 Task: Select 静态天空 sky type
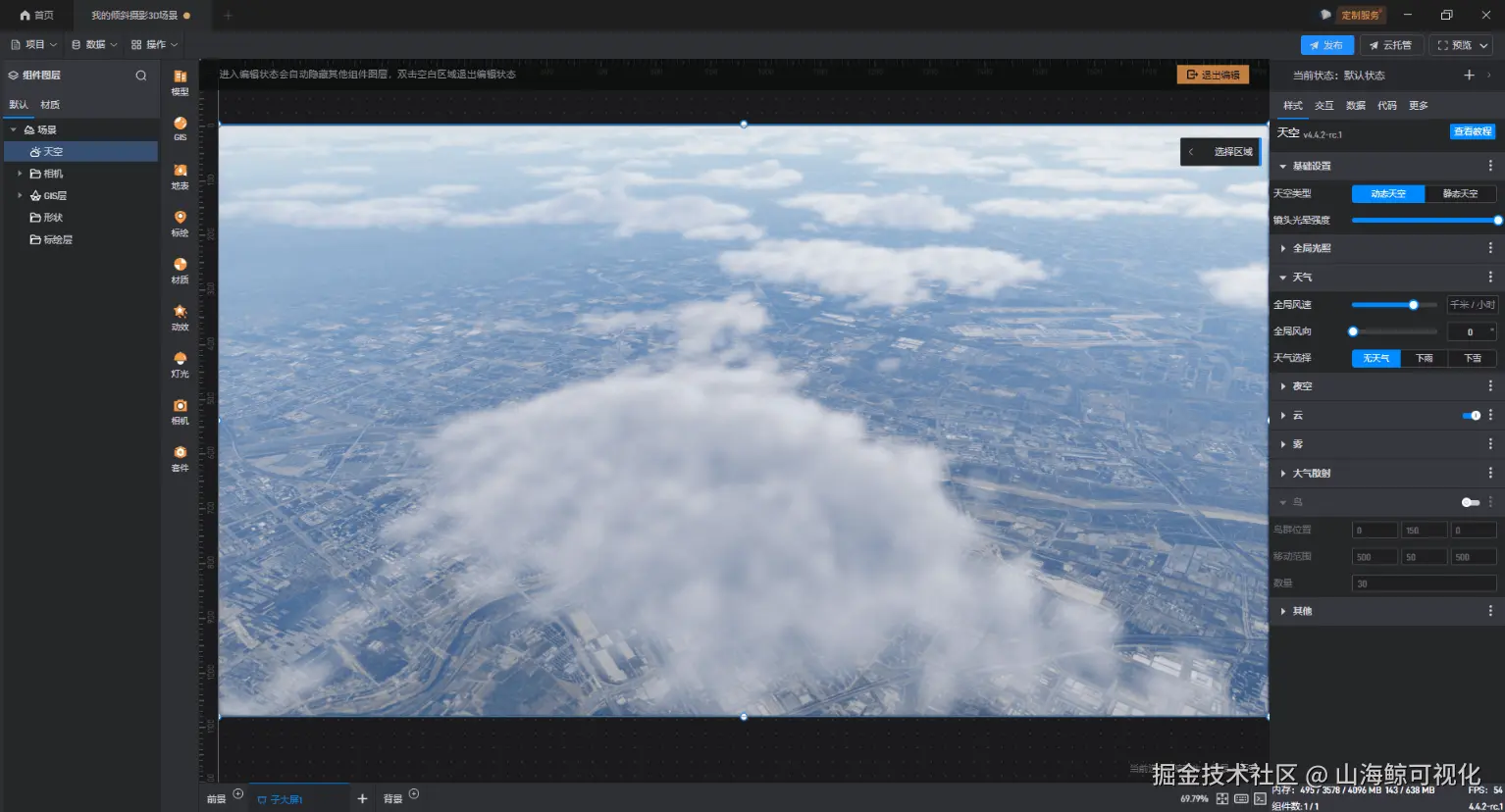1460,194
